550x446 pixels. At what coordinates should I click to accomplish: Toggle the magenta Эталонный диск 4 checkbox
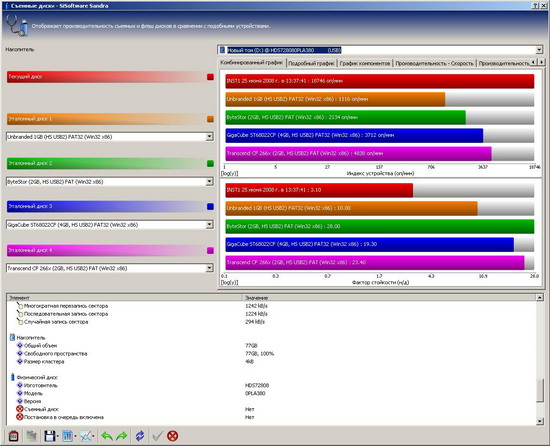(210, 250)
